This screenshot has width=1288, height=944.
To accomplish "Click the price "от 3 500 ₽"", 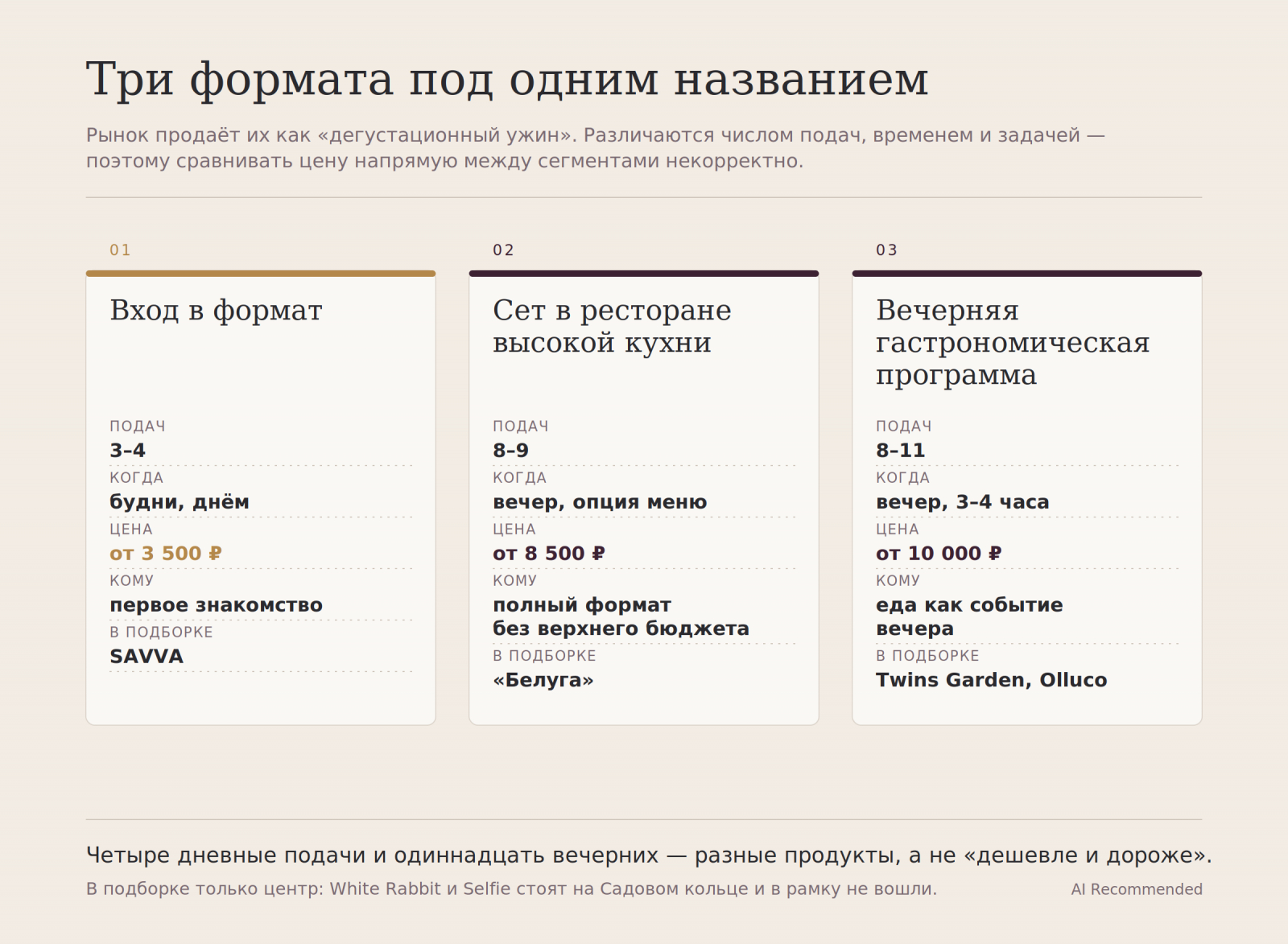I will [166, 554].
